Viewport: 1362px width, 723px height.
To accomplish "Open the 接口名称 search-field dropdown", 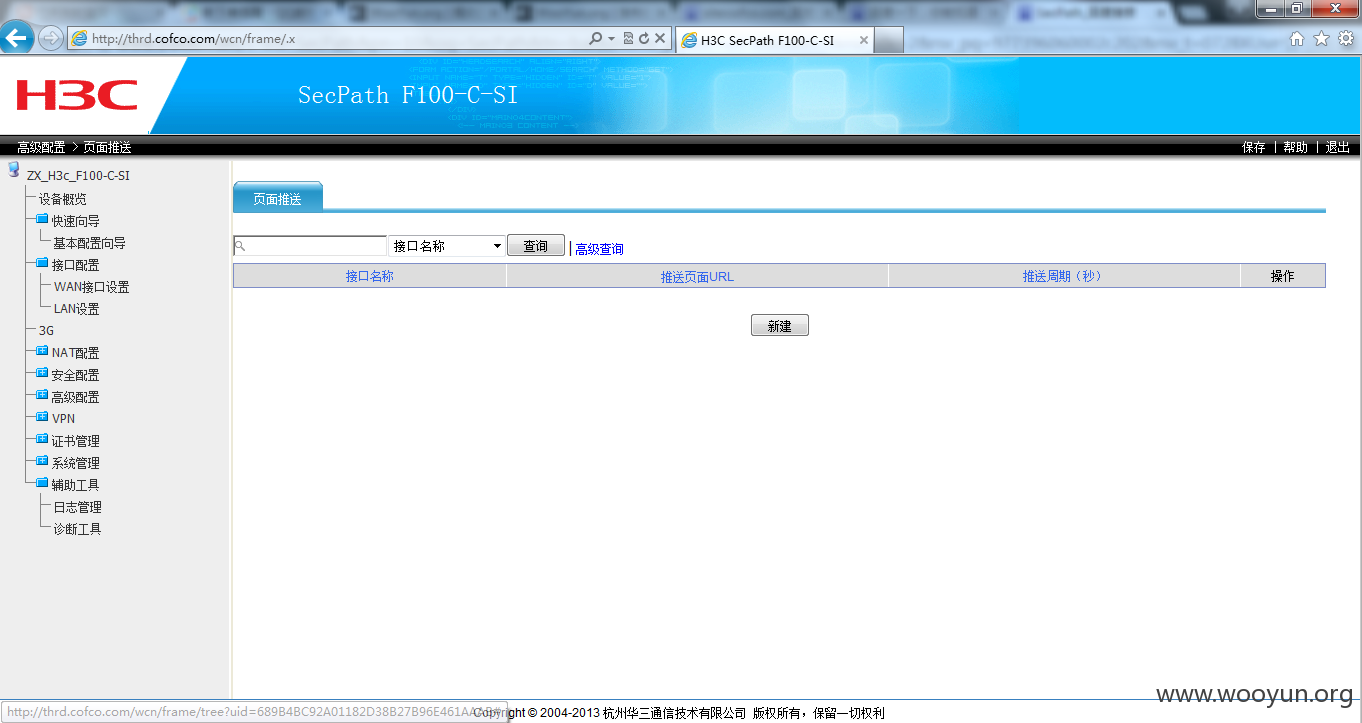I will click(447, 246).
